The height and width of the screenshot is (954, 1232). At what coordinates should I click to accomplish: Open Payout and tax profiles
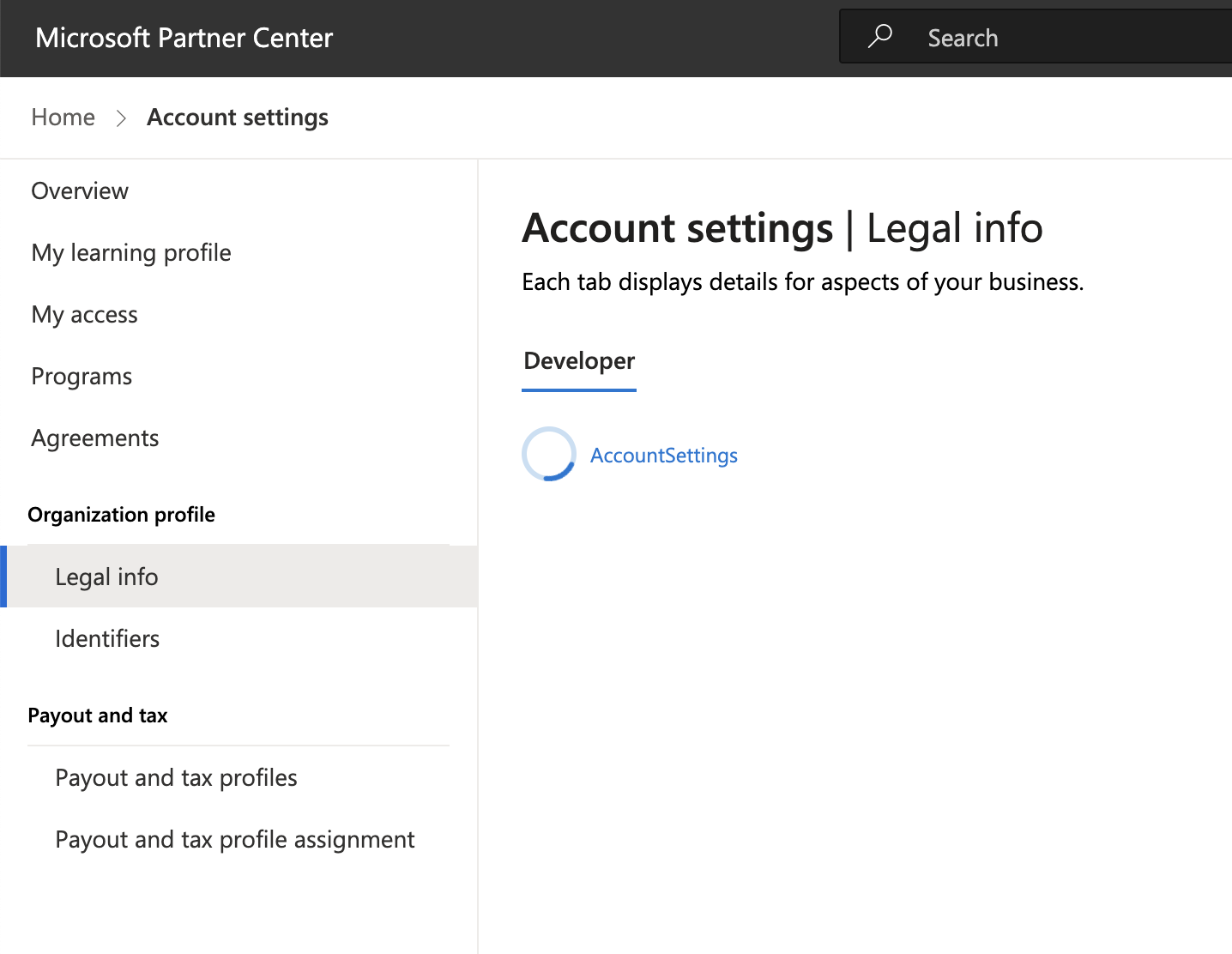(176, 778)
